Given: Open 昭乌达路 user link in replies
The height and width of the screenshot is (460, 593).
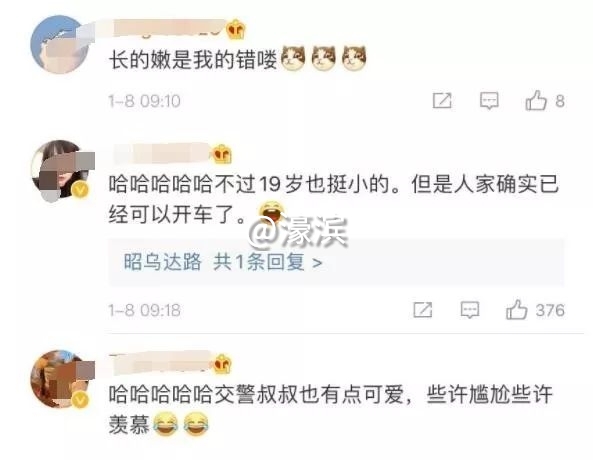Looking at the screenshot, I should click(163, 262).
